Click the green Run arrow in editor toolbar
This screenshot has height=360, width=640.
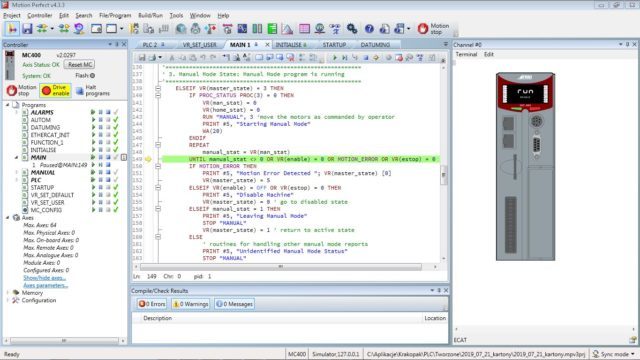[x=334, y=58]
